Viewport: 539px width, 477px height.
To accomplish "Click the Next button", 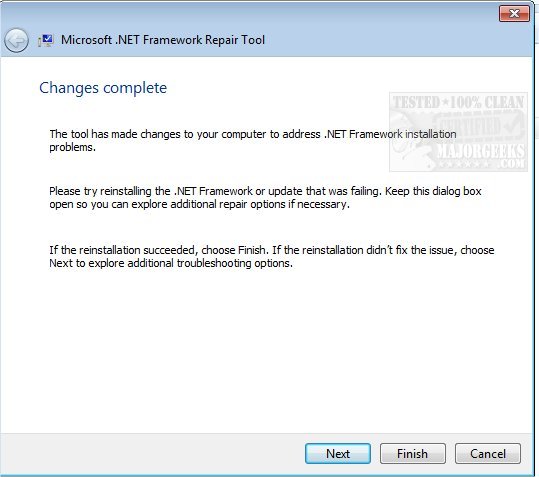I will [338, 453].
